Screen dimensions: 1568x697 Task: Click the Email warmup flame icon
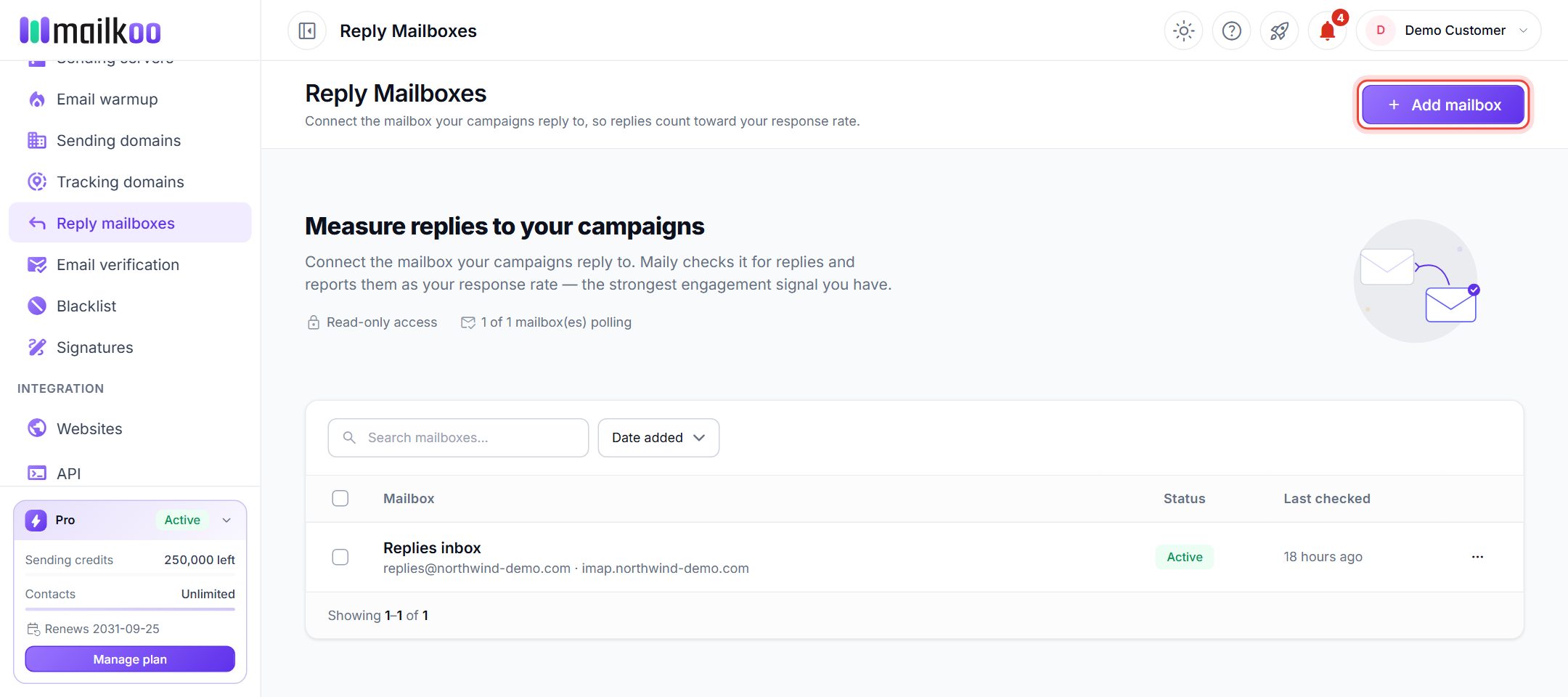(x=37, y=99)
